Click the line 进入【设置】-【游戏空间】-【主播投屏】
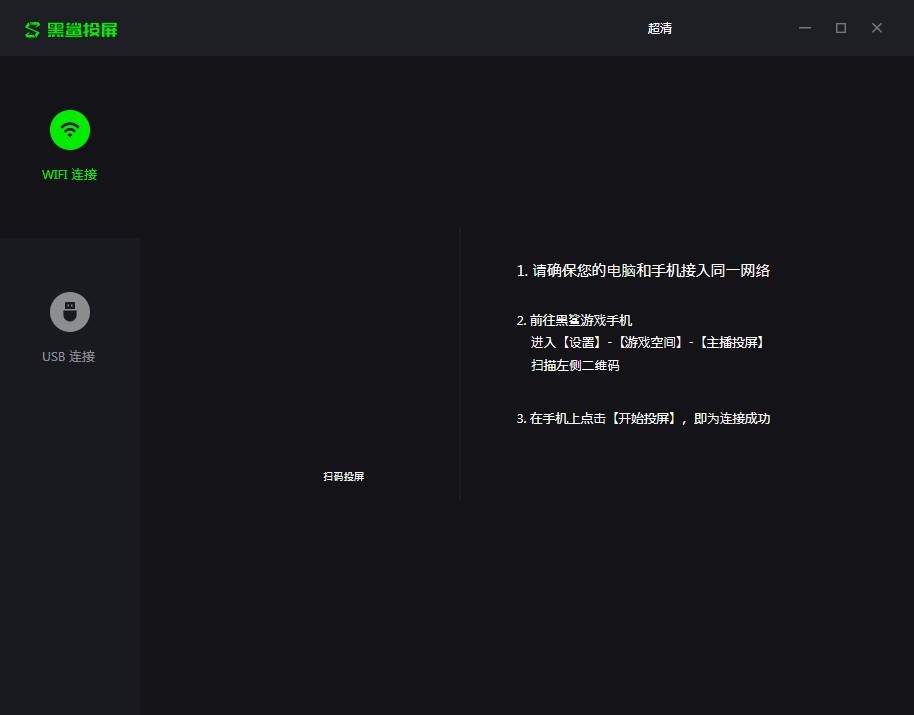 click(x=648, y=342)
